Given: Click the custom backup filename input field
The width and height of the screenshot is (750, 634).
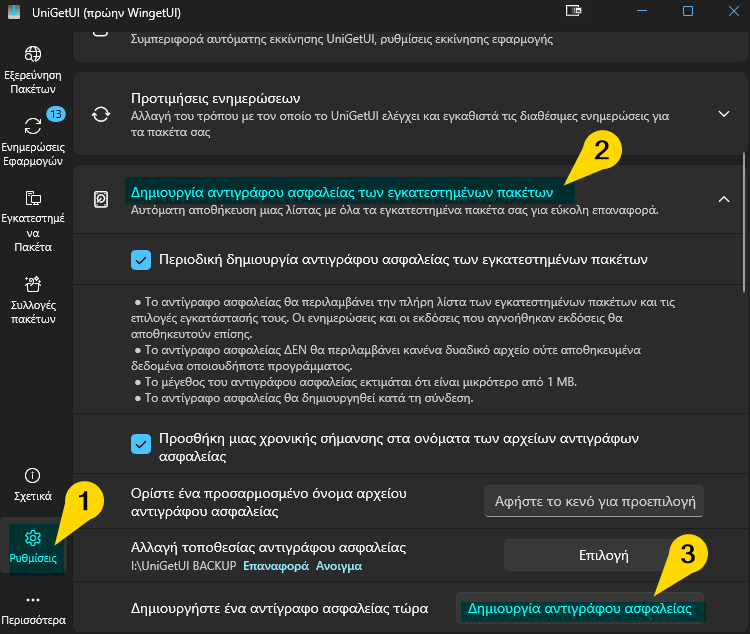Looking at the screenshot, I should 593,500.
